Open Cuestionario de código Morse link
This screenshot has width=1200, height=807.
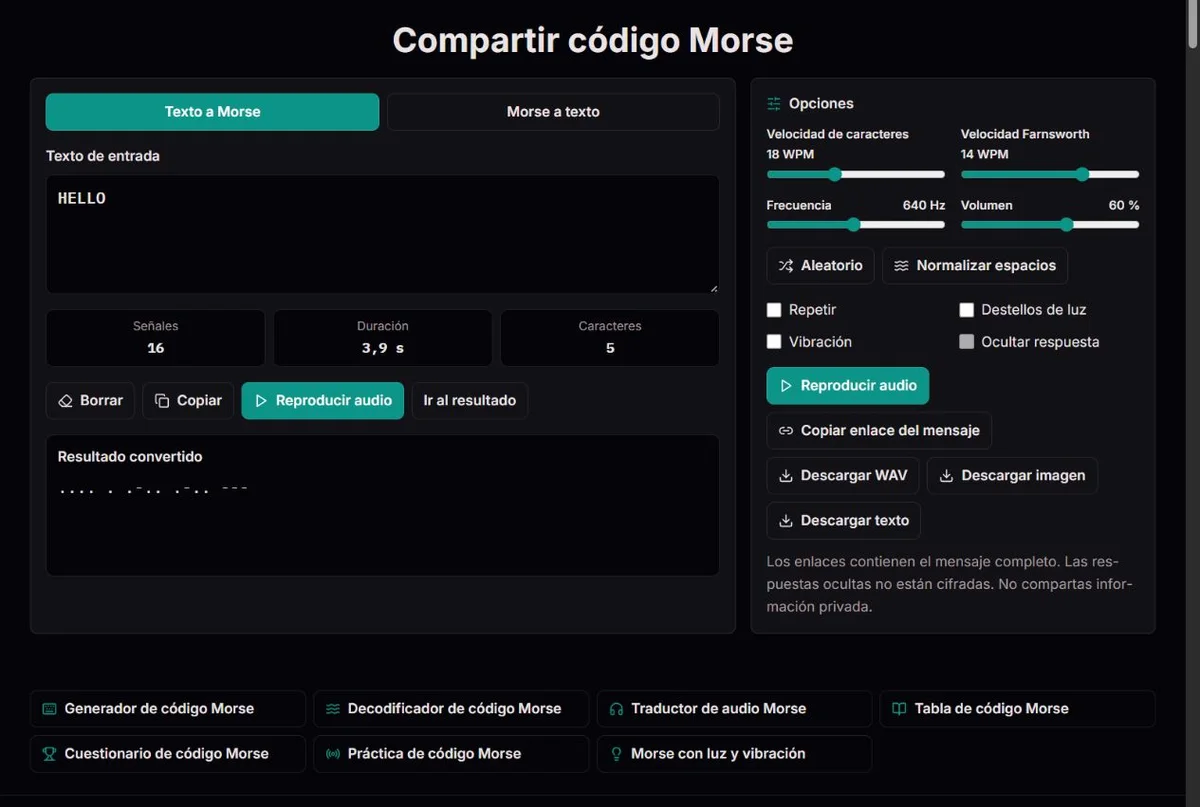point(168,754)
